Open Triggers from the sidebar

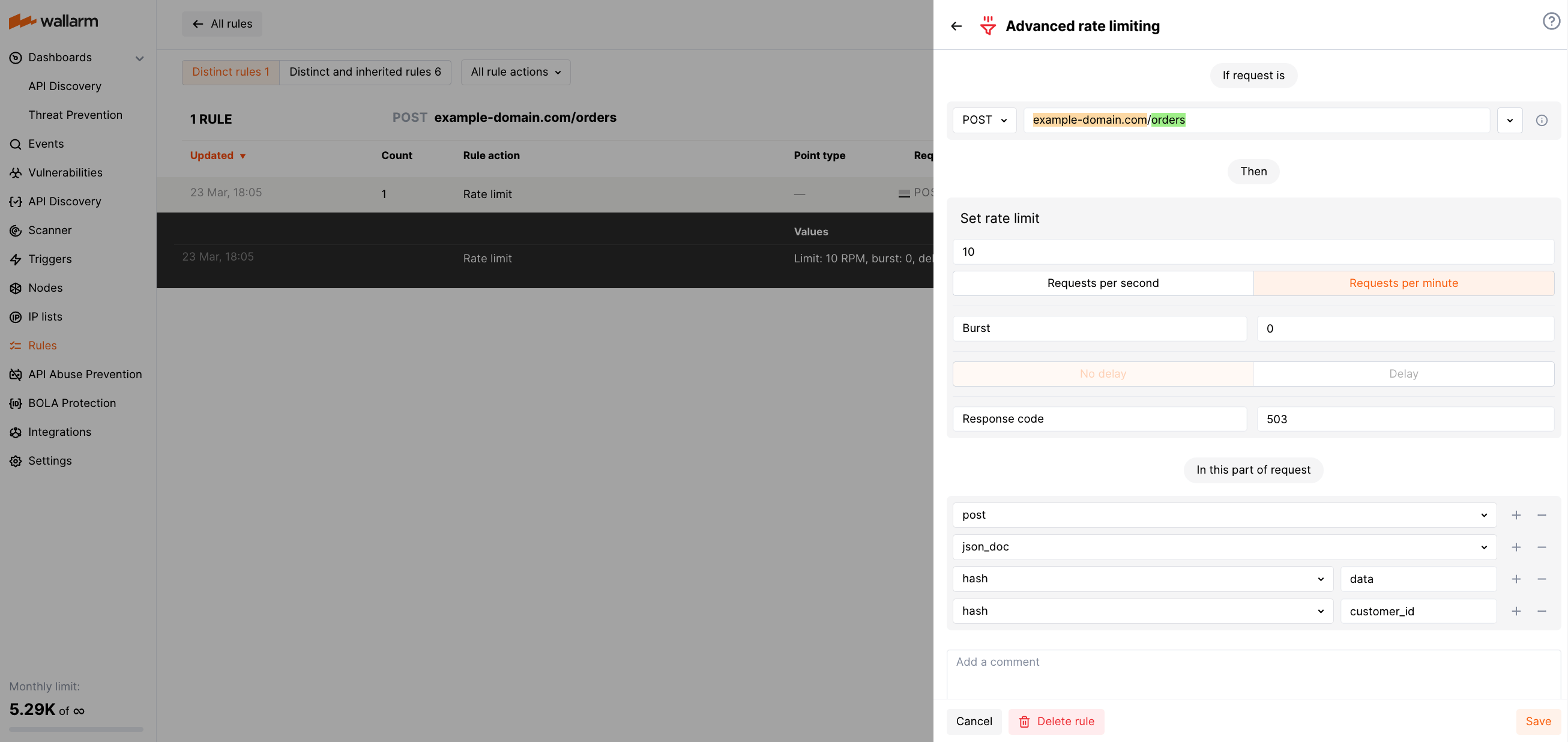point(49,259)
